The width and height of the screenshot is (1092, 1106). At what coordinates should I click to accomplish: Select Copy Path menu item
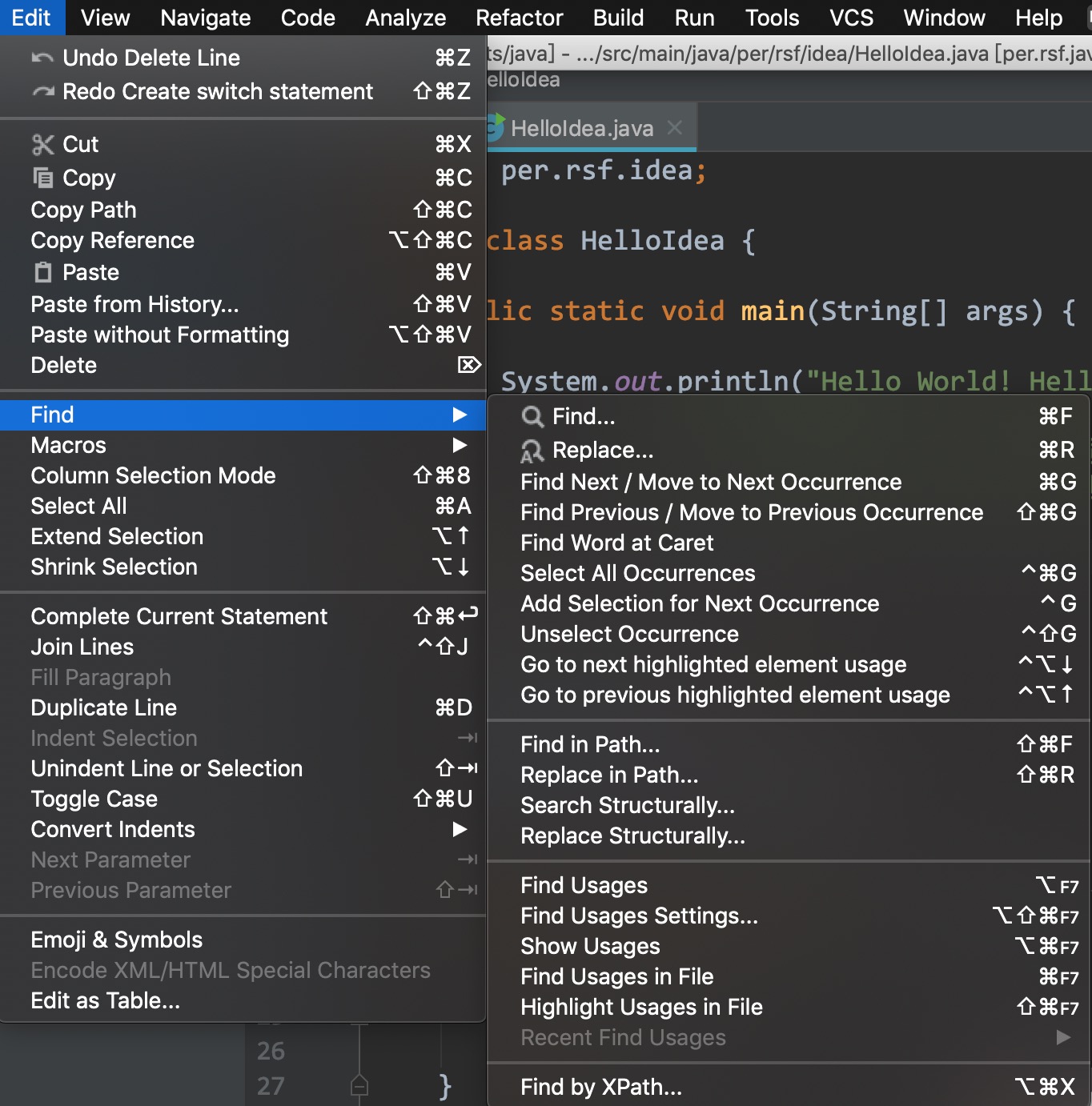[243, 210]
